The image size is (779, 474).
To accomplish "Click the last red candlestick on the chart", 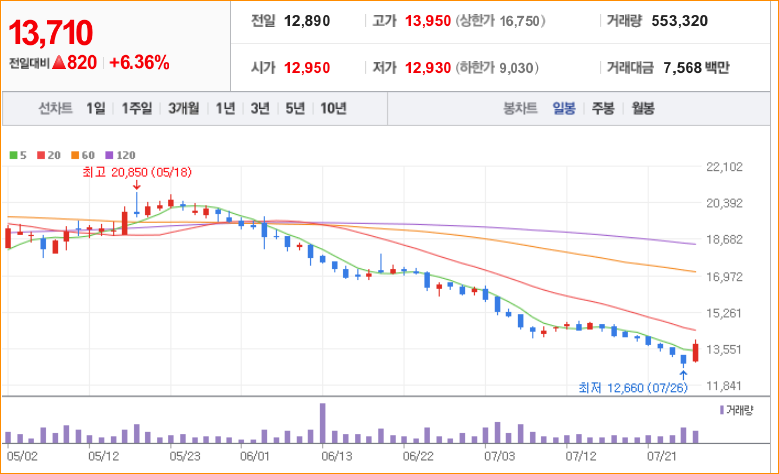I will [x=696, y=352].
